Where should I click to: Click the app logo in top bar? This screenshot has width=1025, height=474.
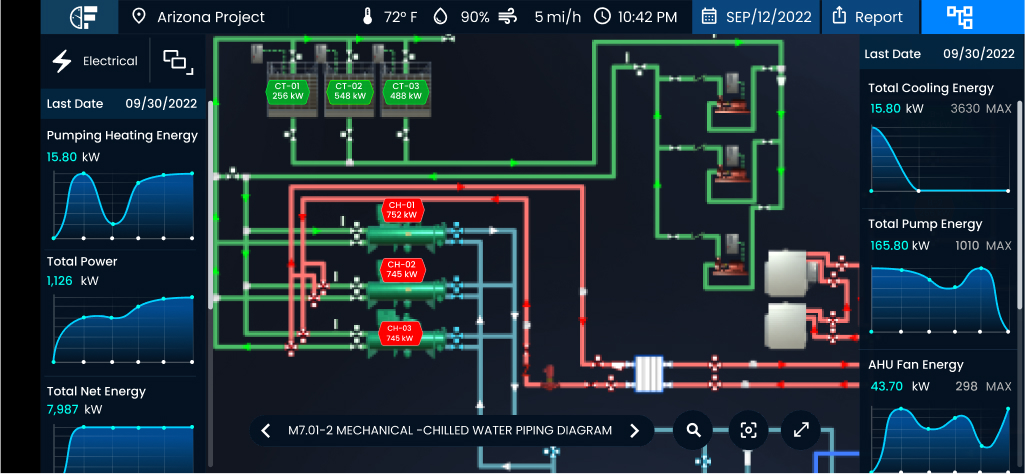point(82,17)
